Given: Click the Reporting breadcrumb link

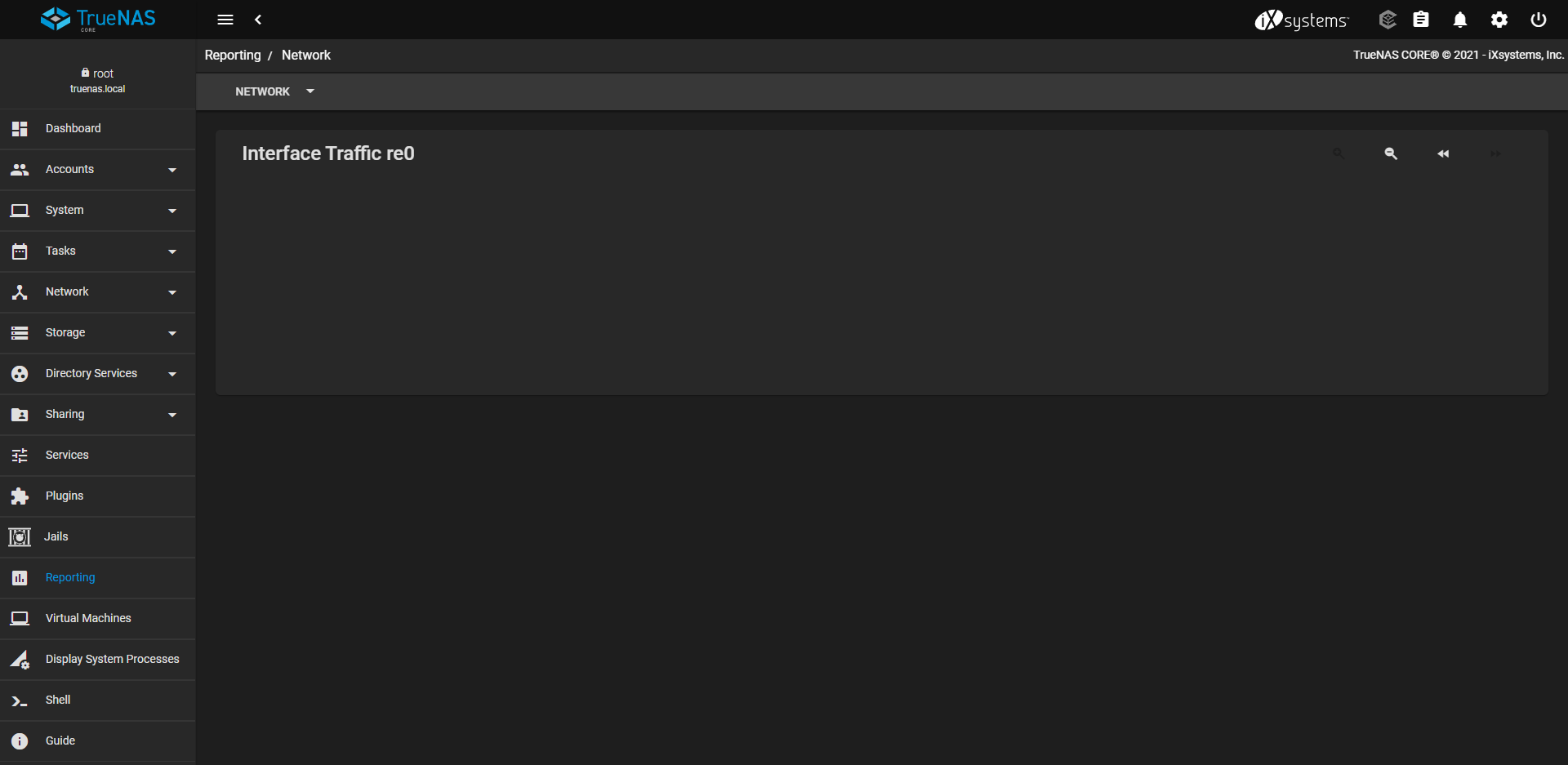Looking at the screenshot, I should click(x=233, y=55).
